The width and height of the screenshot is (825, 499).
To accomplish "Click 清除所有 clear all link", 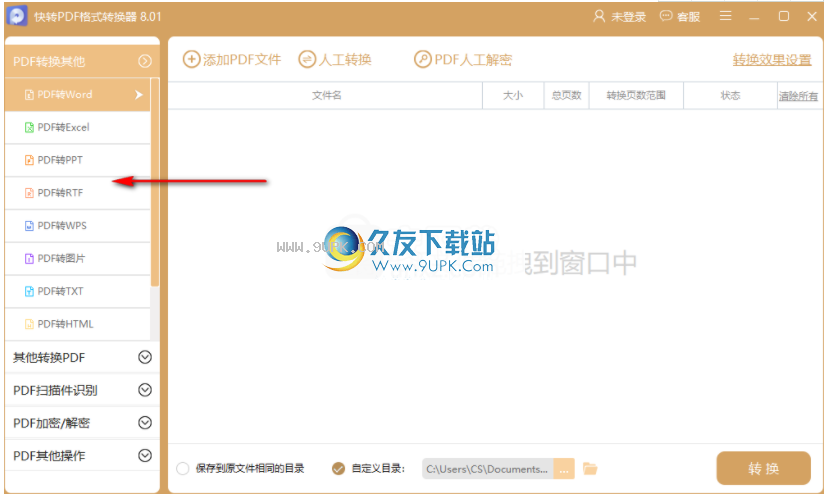I will pos(798,96).
